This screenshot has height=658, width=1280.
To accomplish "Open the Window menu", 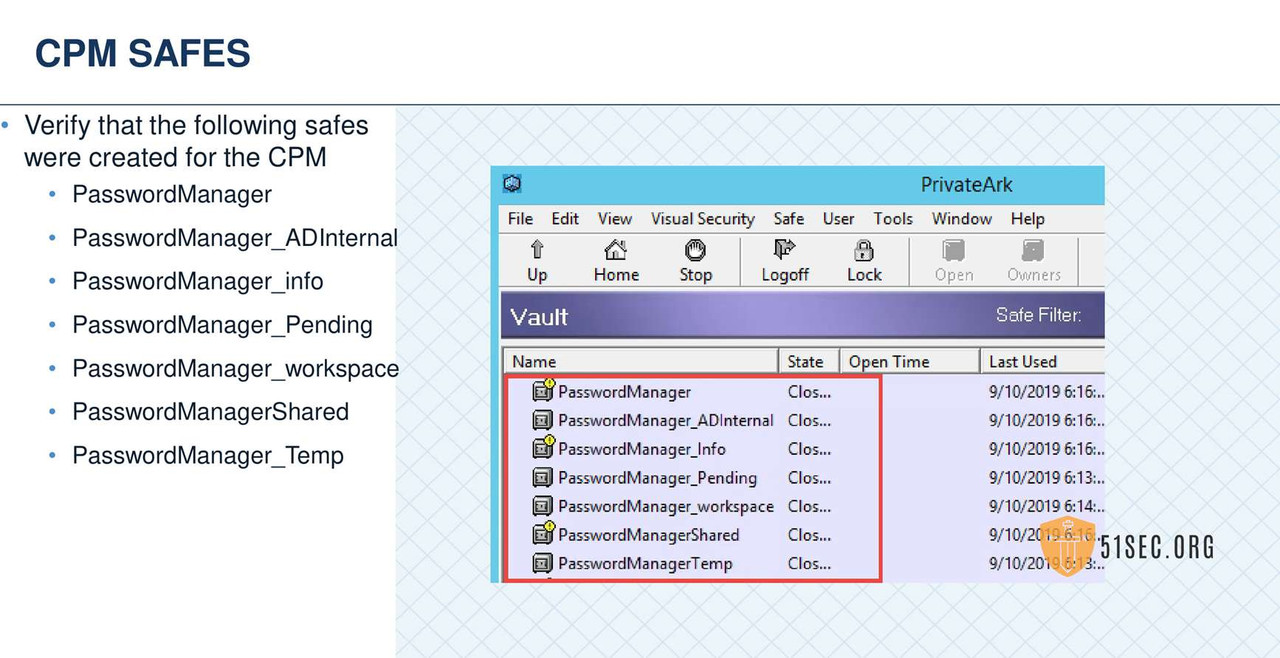I will (962, 218).
